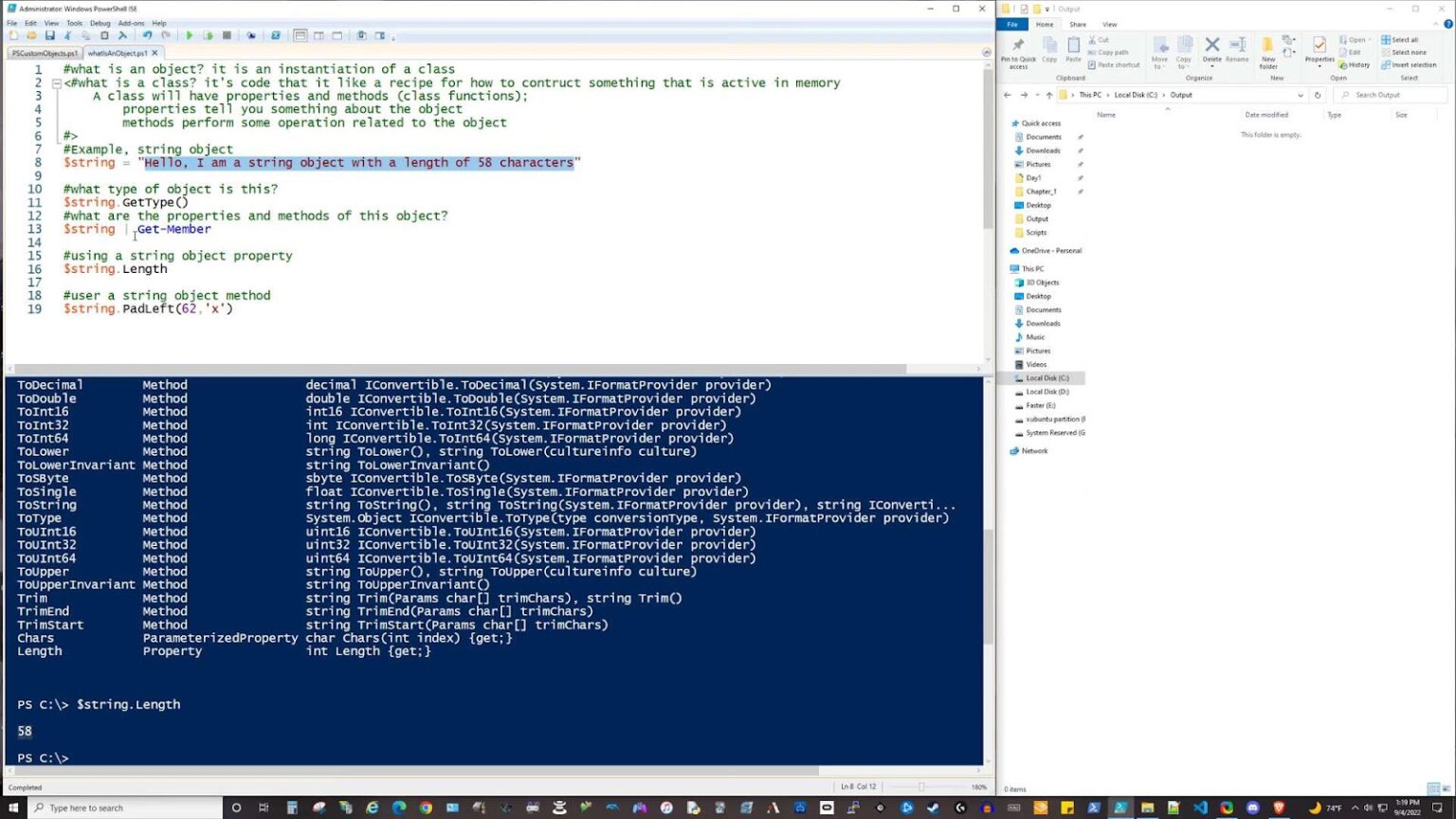
Task: Expand the address bar history dropdown
Action: (1300, 95)
